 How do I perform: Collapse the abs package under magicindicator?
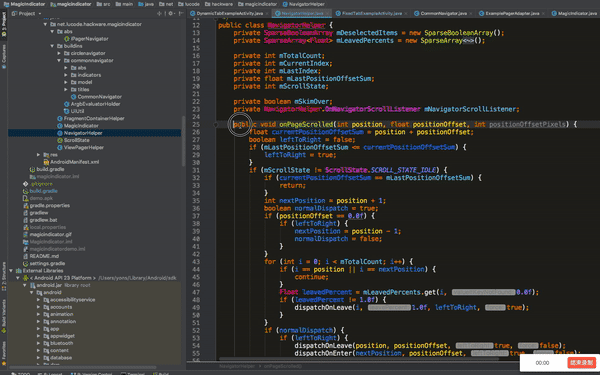click(x=52, y=31)
